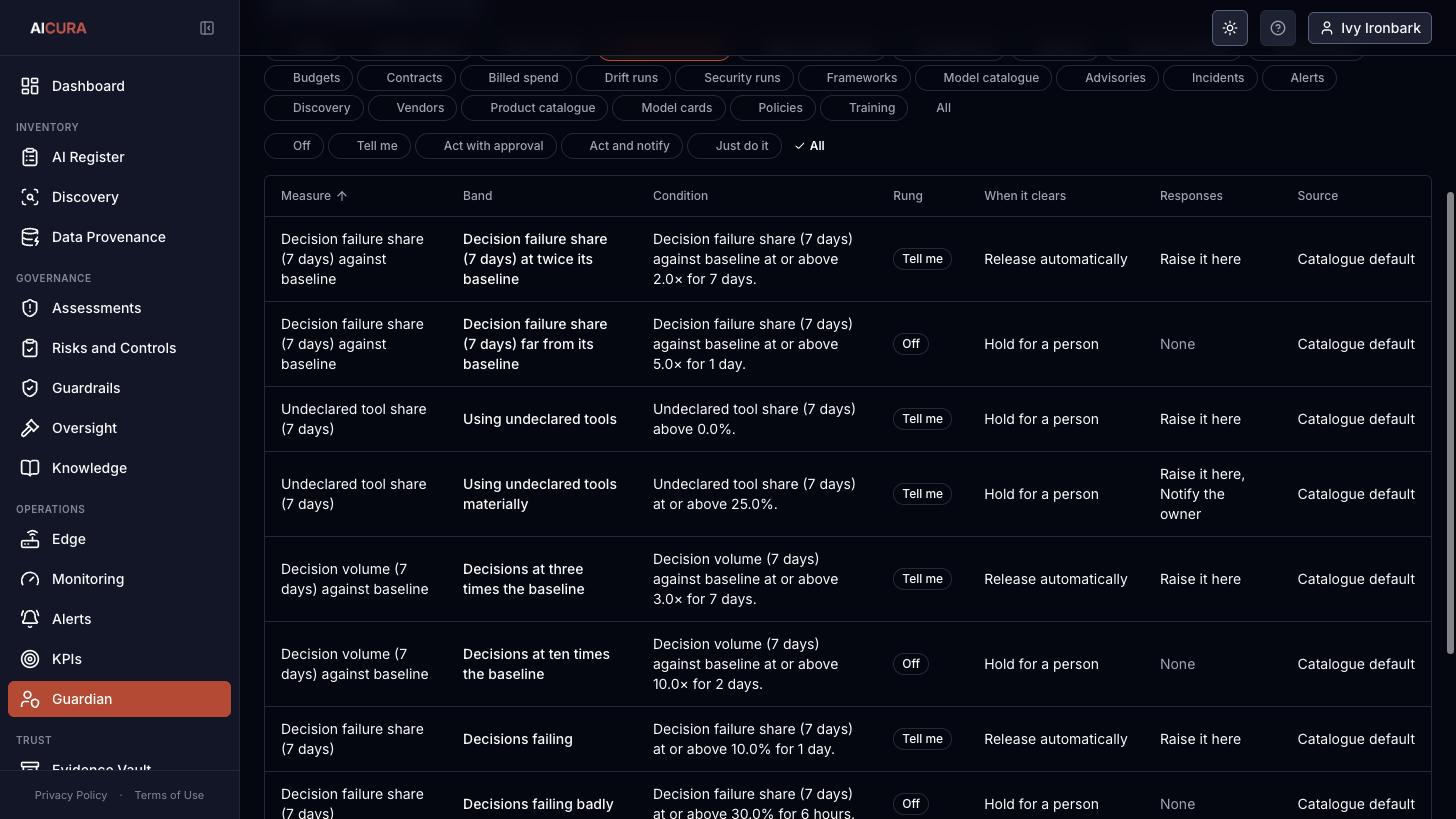1456x819 pixels.
Task: Filter rungs to Act and notify
Action: [621, 146]
